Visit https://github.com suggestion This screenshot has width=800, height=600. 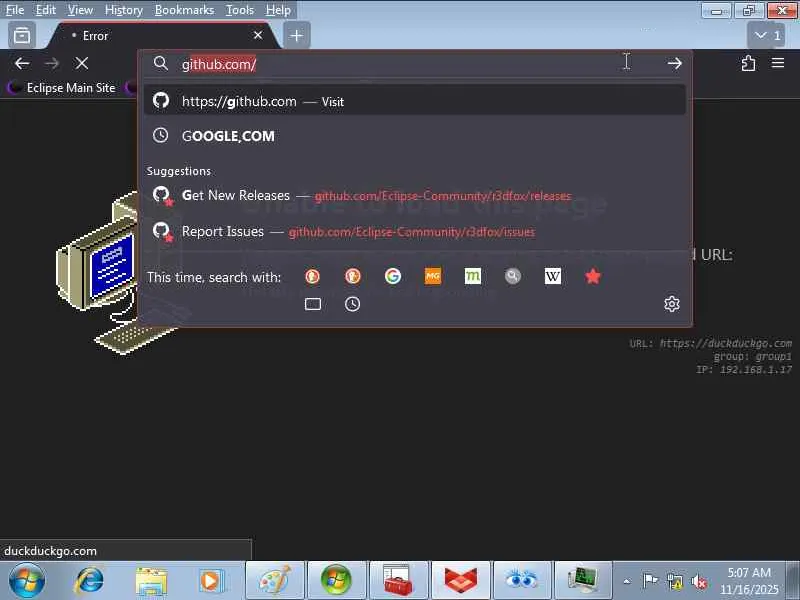click(x=415, y=101)
